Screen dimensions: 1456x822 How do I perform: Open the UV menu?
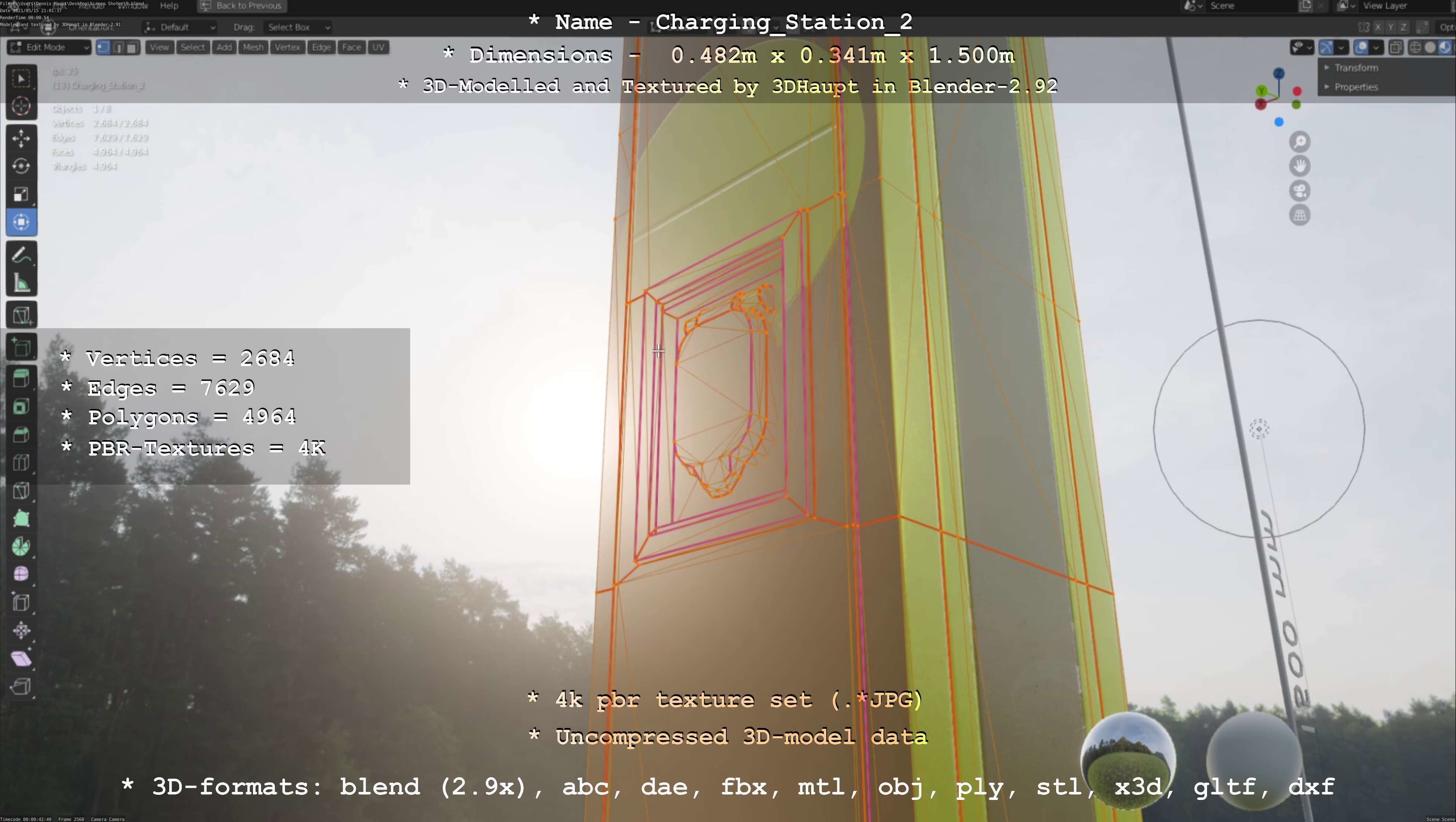[x=378, y=47]
